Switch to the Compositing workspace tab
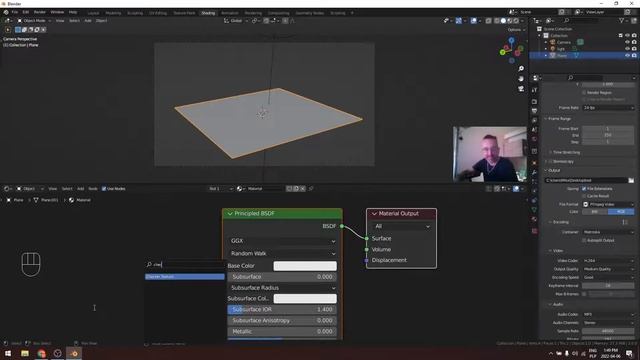 tap(279, 13)
